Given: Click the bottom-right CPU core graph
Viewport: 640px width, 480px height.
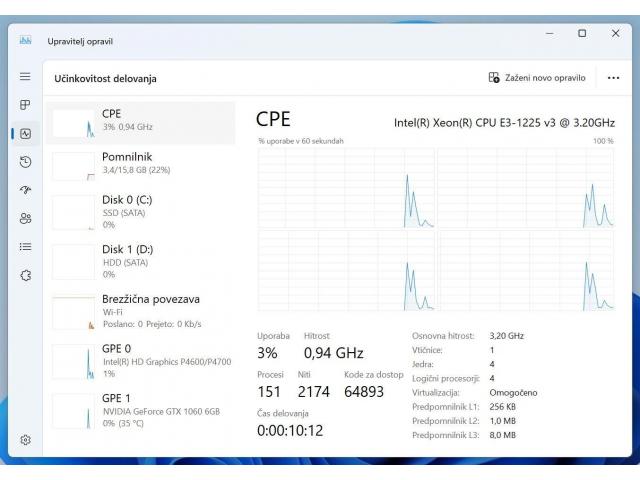Looking at the screenshot, I should click(x=526, y=271).
